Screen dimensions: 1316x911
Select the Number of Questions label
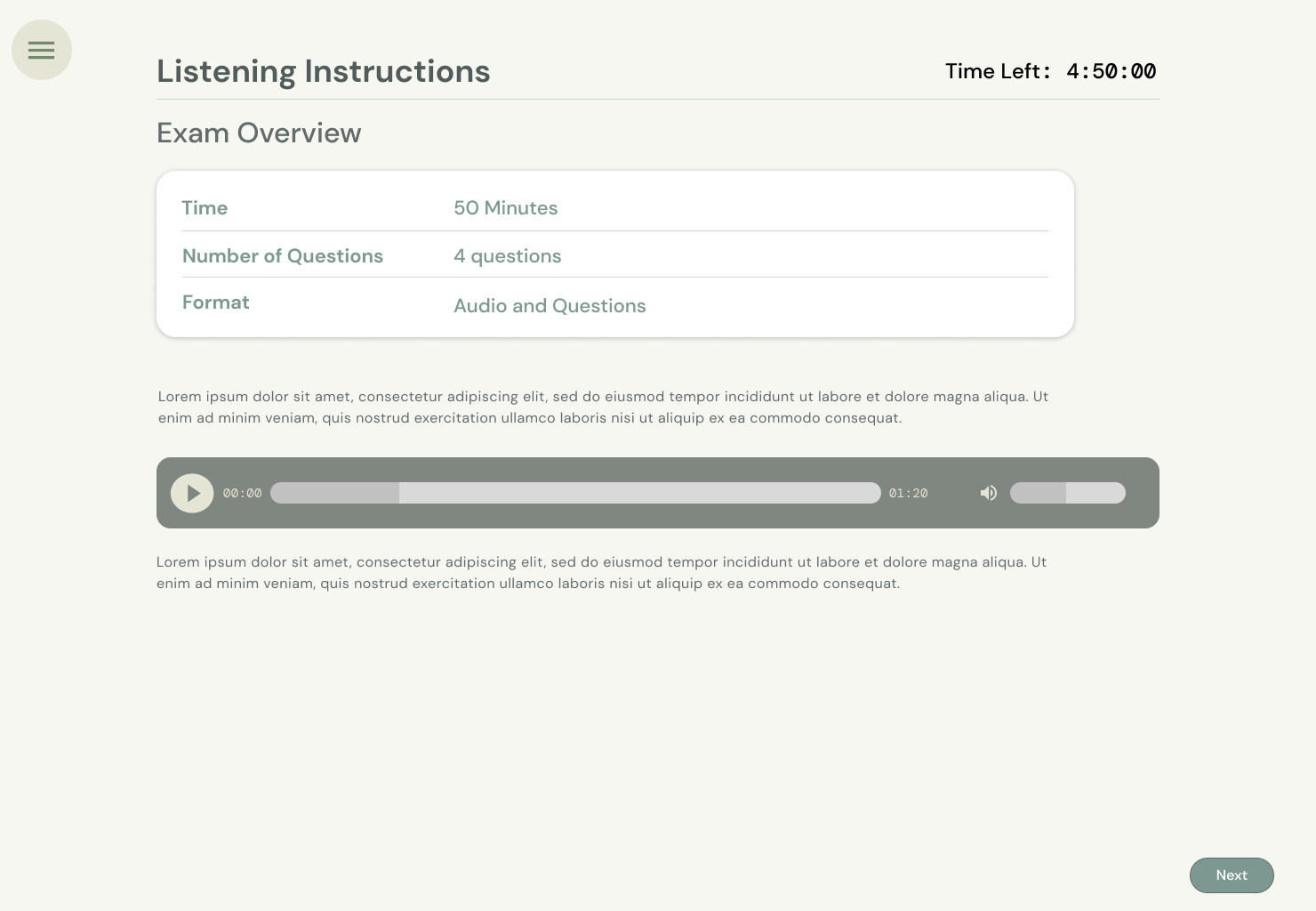click(x=282, y=256)
